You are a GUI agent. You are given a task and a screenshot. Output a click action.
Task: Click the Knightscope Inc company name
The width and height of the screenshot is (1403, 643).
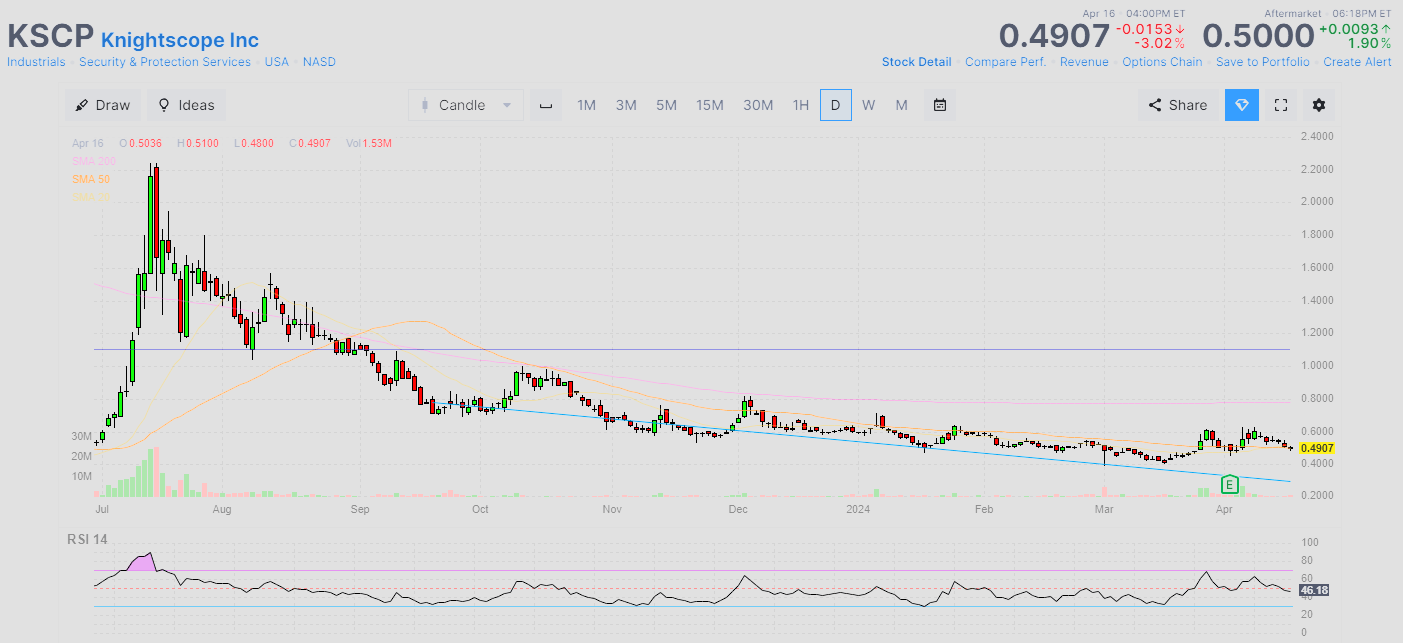pos(180,40)
